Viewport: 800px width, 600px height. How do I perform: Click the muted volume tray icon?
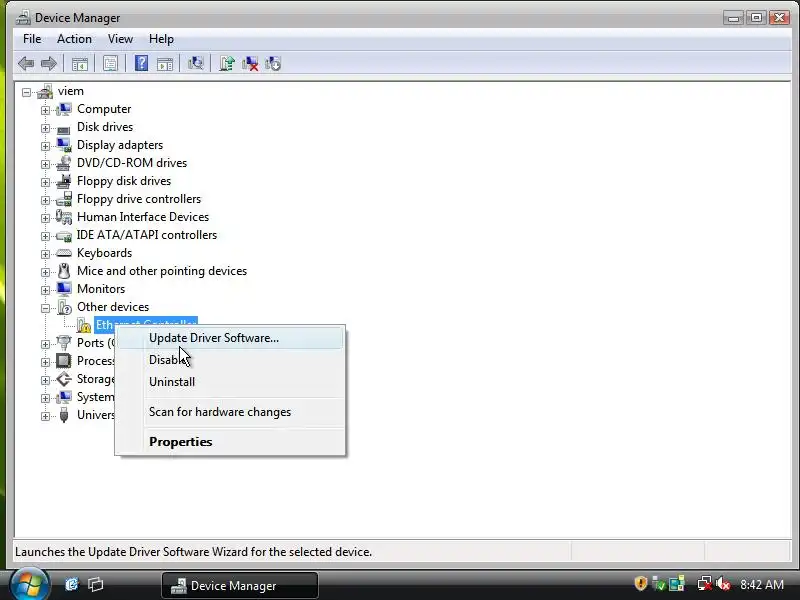(723, 583)
